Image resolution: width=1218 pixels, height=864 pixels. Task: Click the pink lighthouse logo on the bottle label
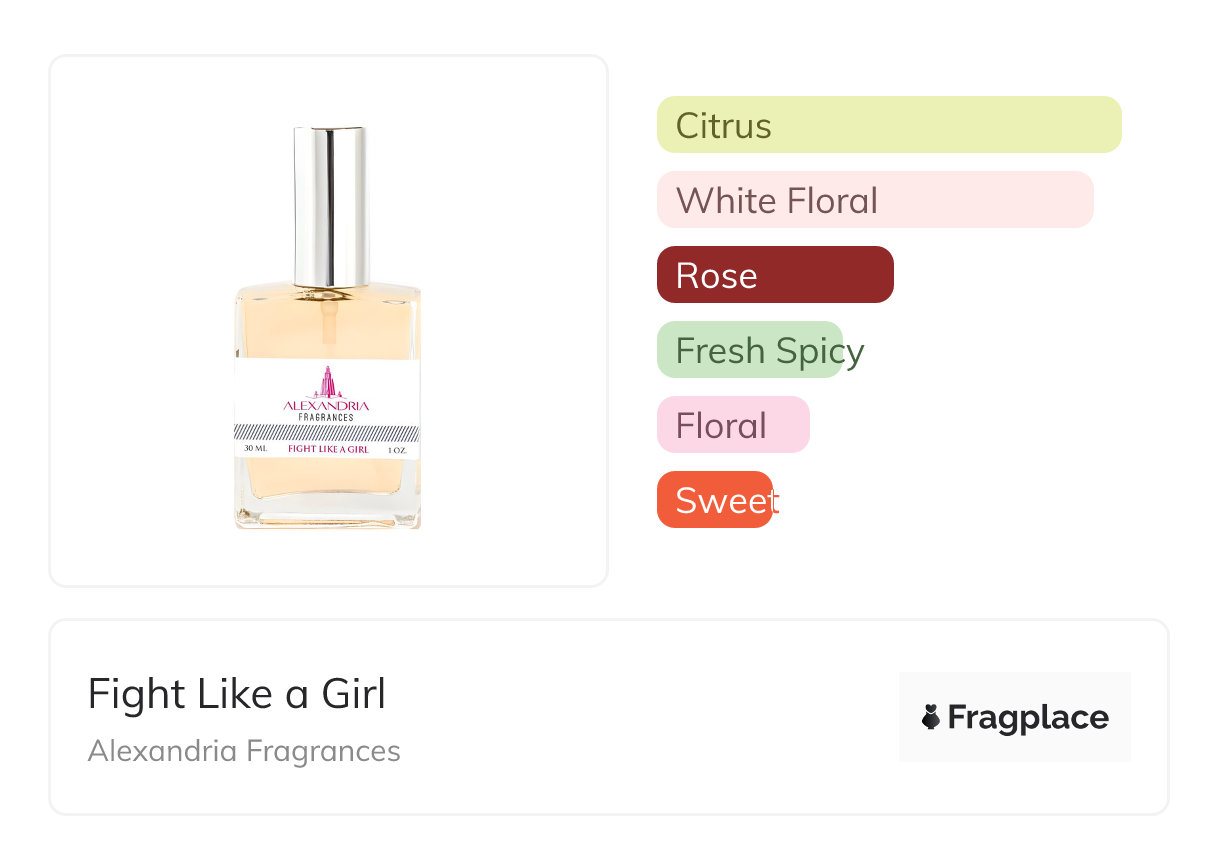tap(327, 382)
